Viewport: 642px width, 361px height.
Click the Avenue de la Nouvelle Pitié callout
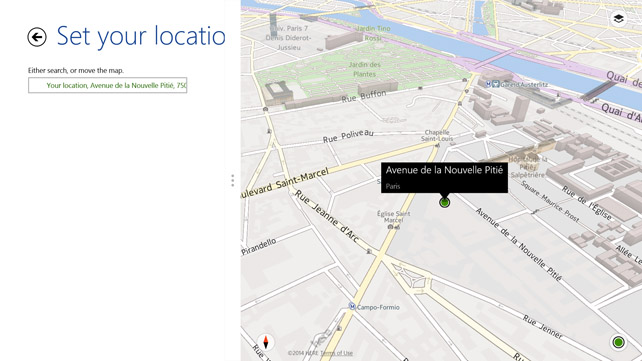[x=444, y=178]
